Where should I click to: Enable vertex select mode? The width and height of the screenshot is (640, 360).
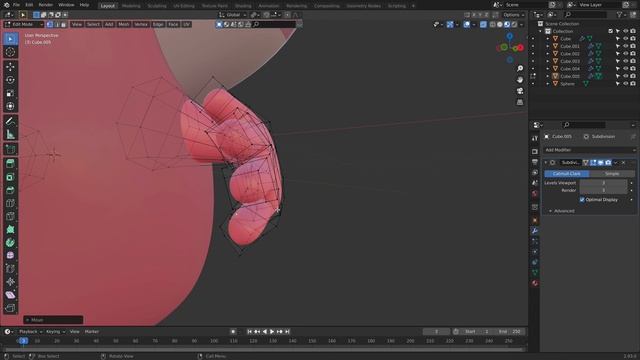50,24
